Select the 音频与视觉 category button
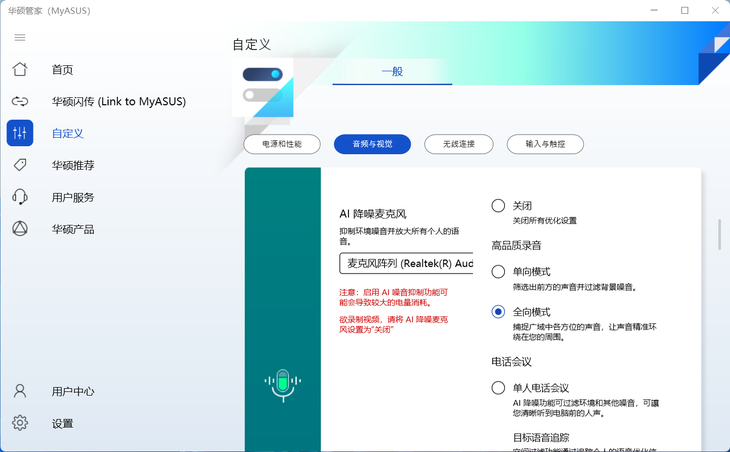Viewport: 730px width, 452px height. click(x=372, y=144)
